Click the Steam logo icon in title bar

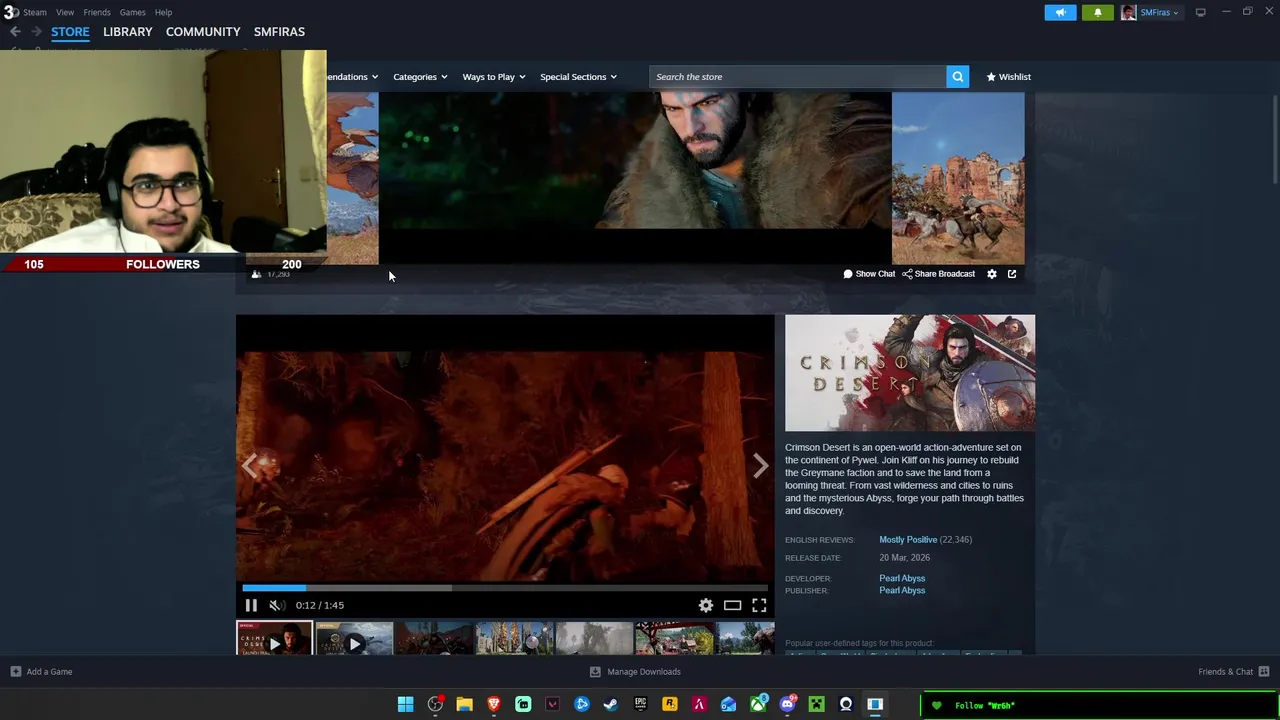pos(11,12)
